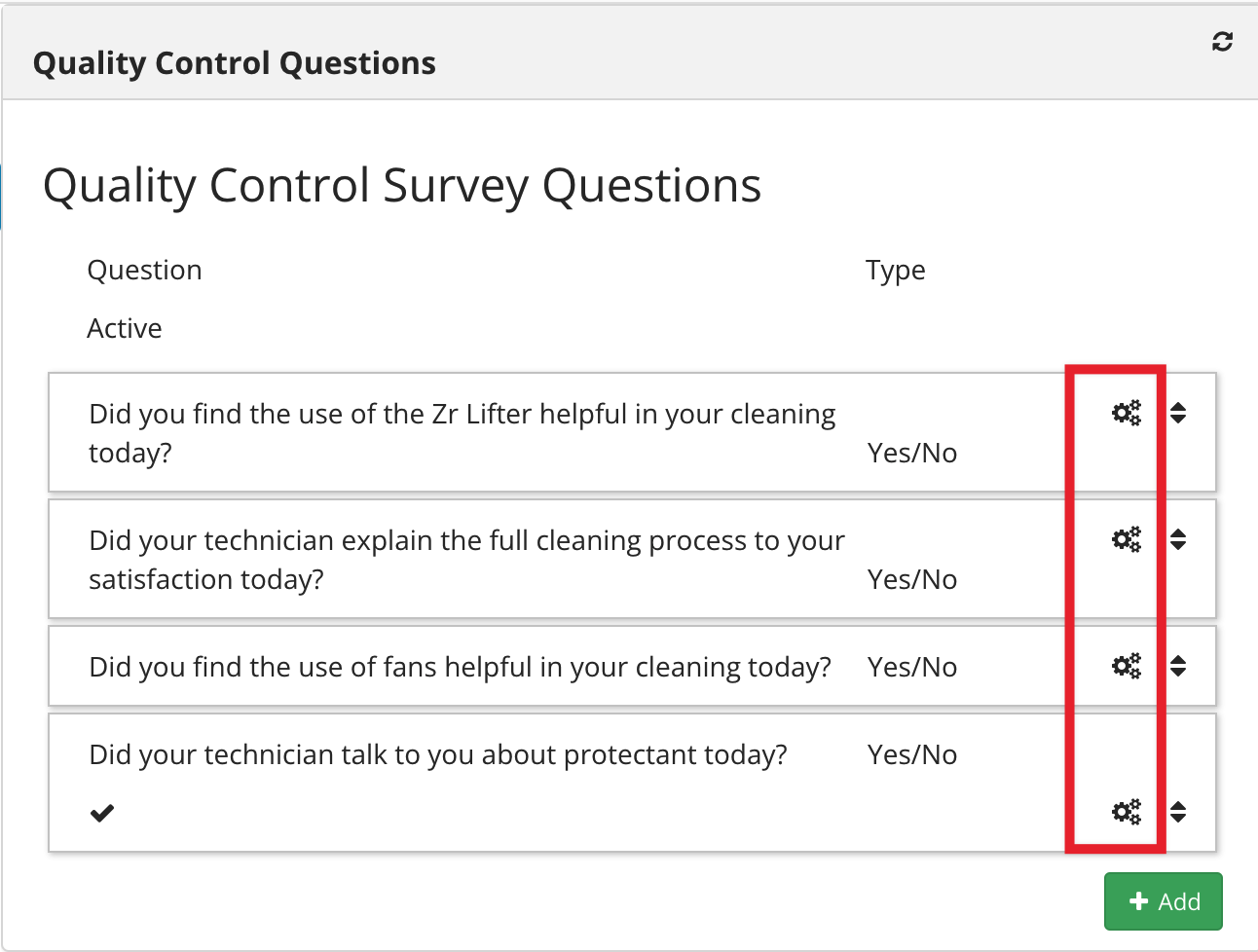Screen dimensions: 1258x952
Task: Select the fans helpful question text
Action: tap(460, 667)
